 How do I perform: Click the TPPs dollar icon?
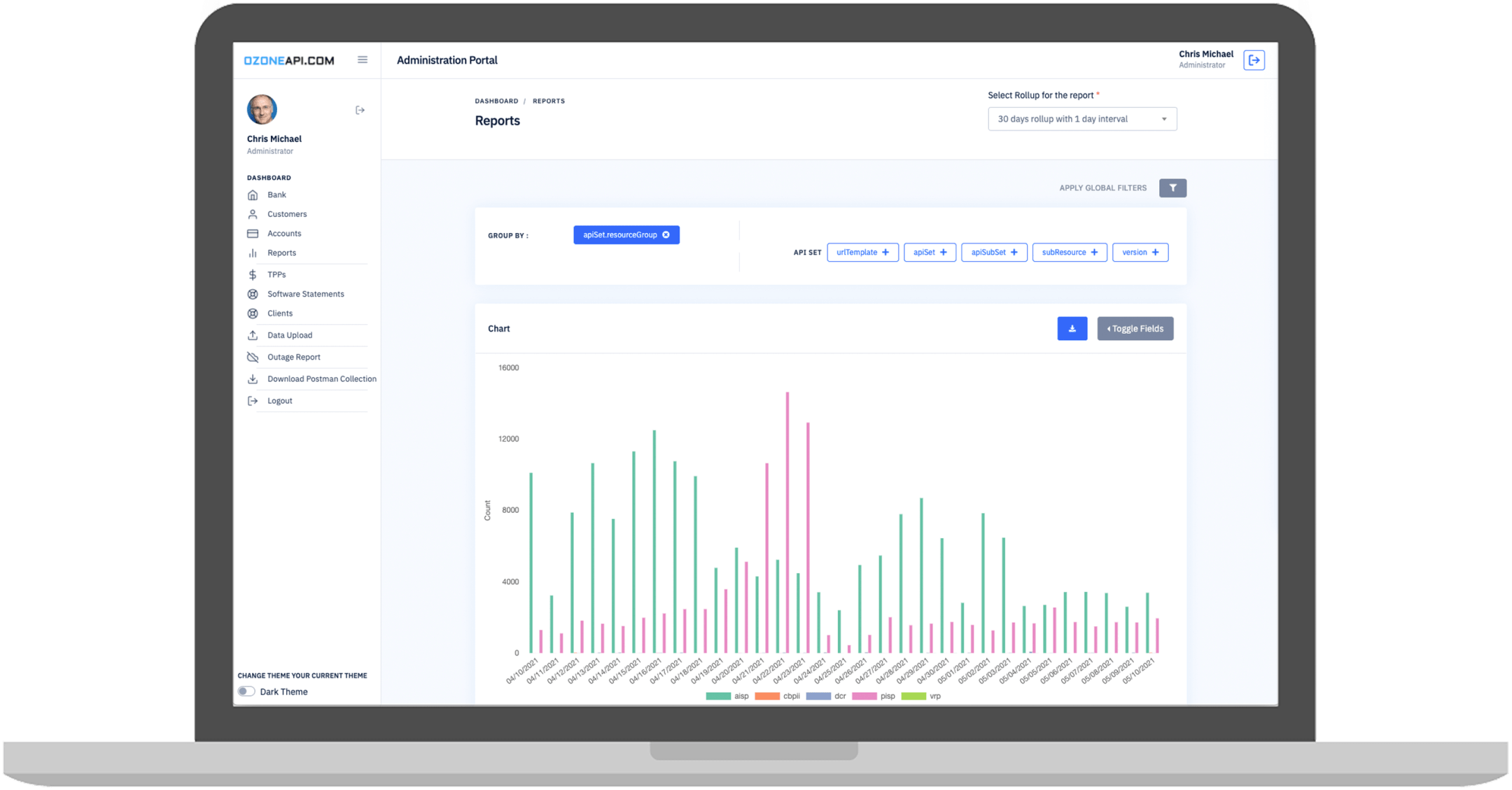(253, 274)
